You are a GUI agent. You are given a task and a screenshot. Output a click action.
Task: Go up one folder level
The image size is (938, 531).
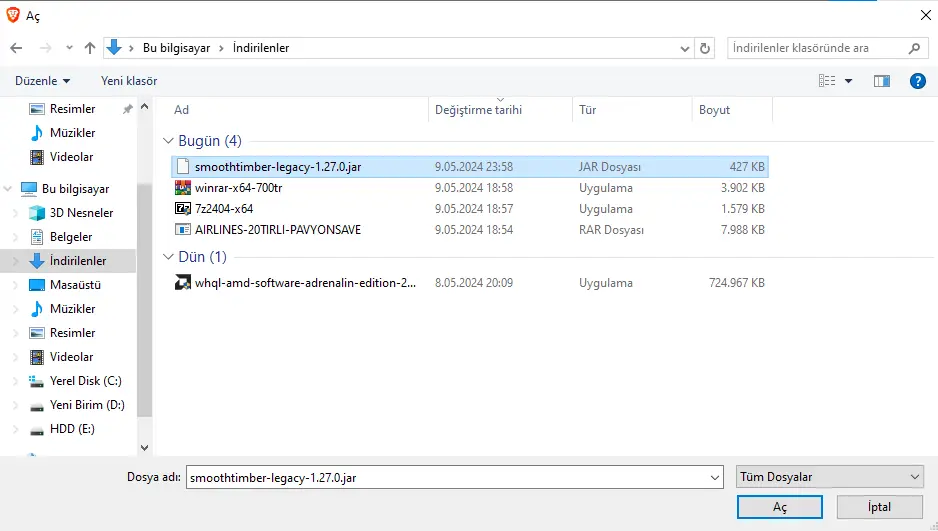90,48
